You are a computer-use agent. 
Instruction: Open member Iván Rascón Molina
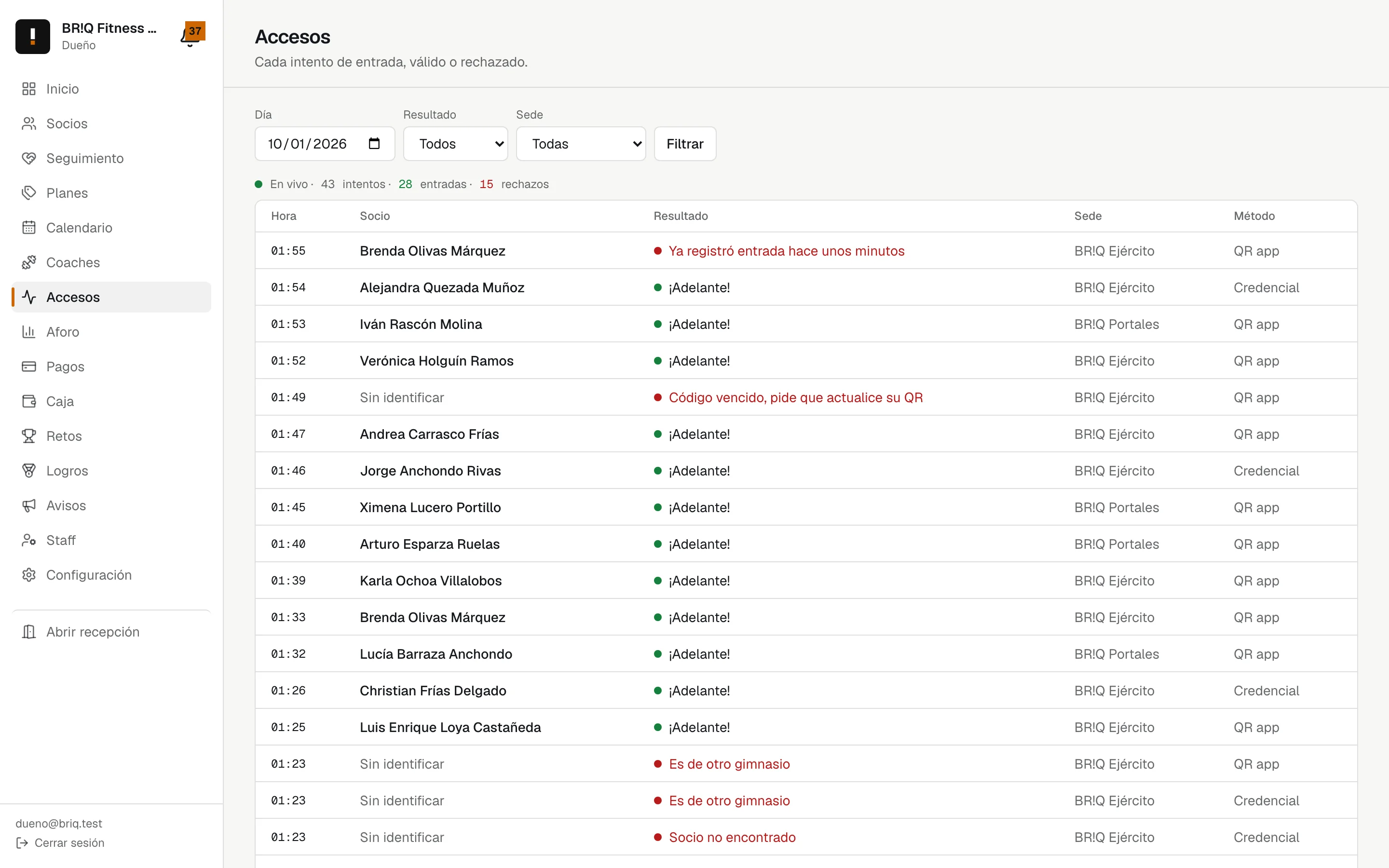tap(421, 325)
